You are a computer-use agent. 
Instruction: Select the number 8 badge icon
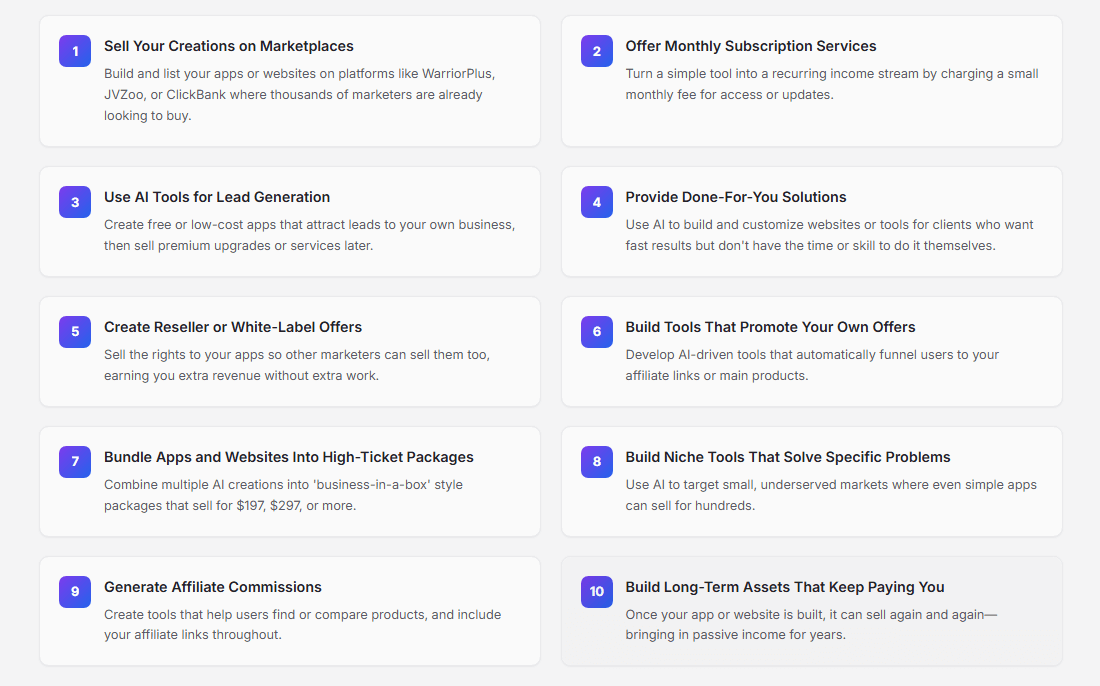coord(597,462)
